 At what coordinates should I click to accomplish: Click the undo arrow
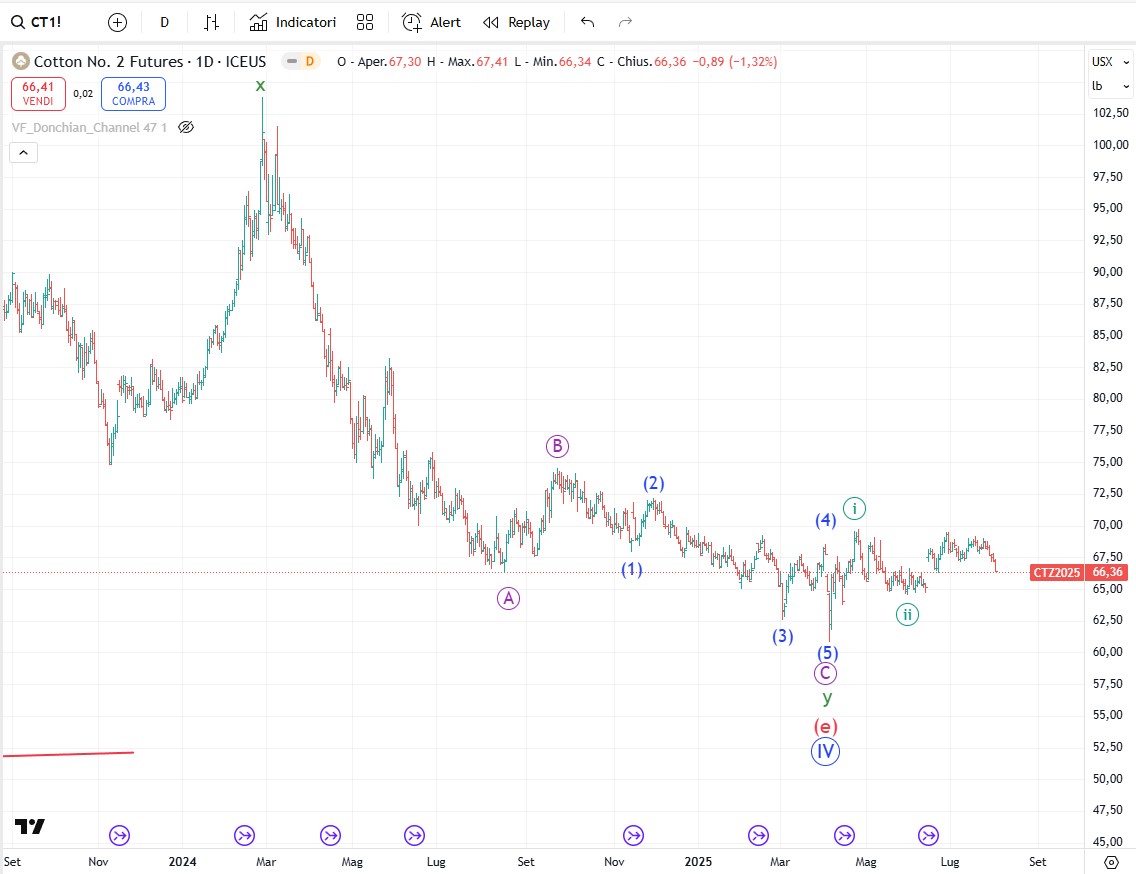(x=587, y=22)
